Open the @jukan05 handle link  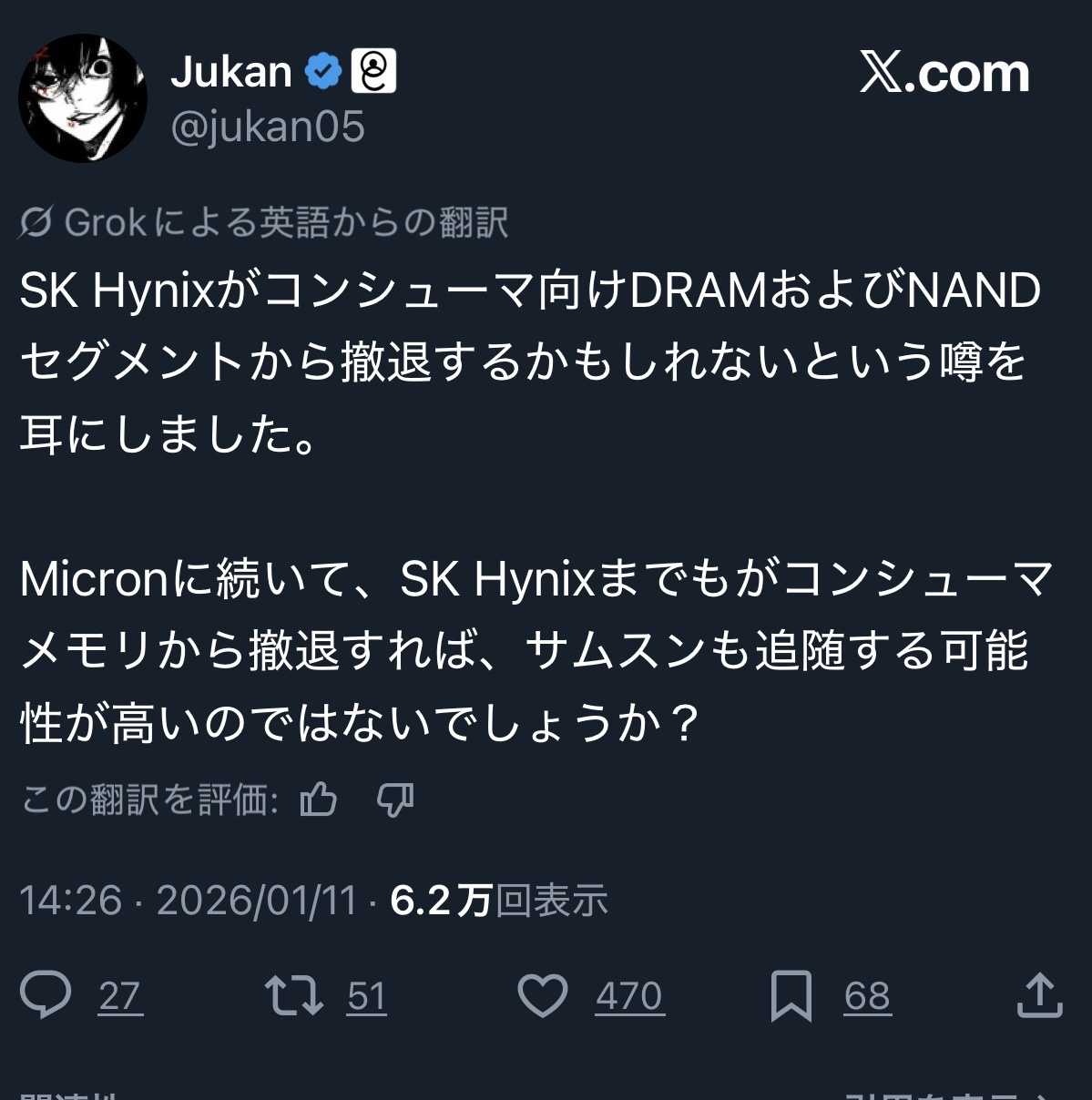click(268, 127)
